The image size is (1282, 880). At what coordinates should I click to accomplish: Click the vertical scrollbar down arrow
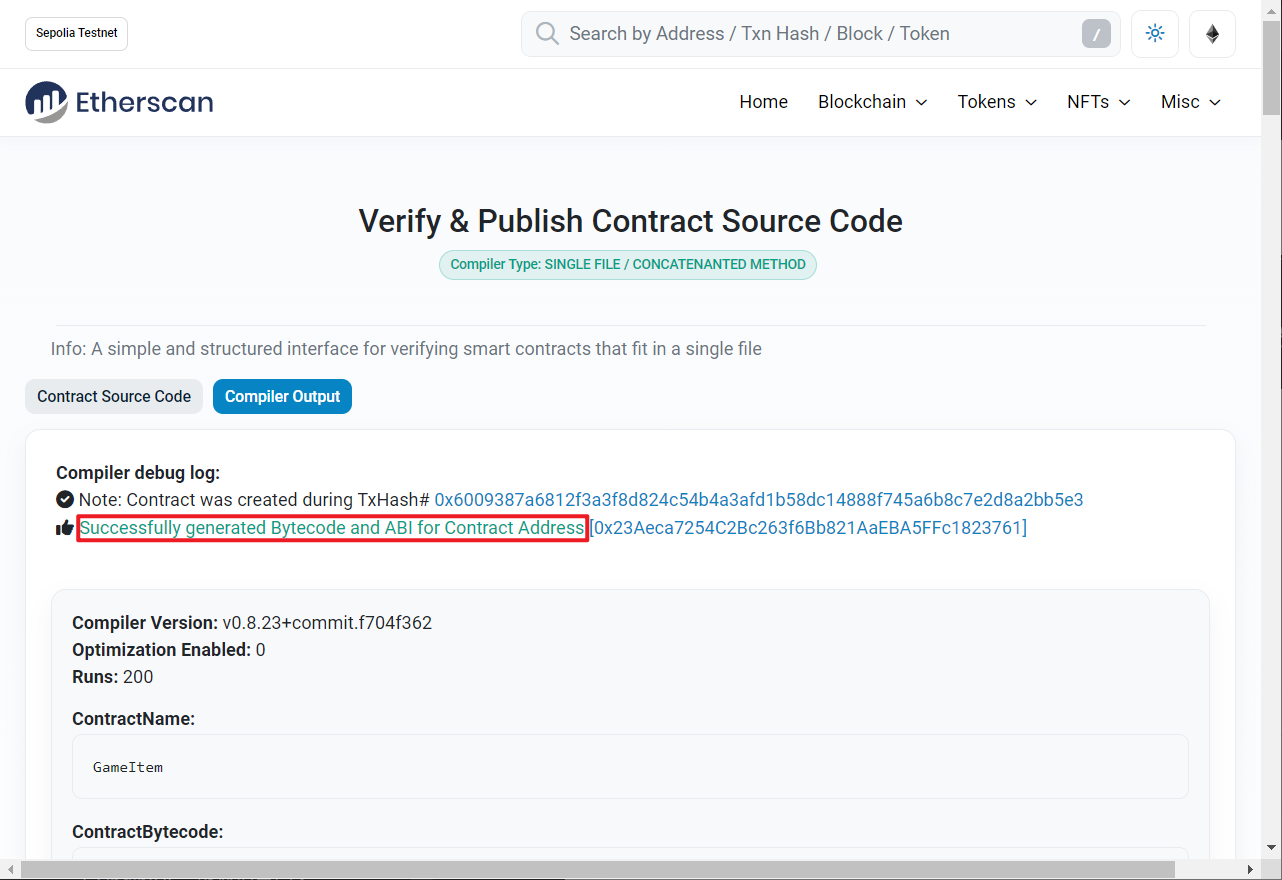(1271, 847)
